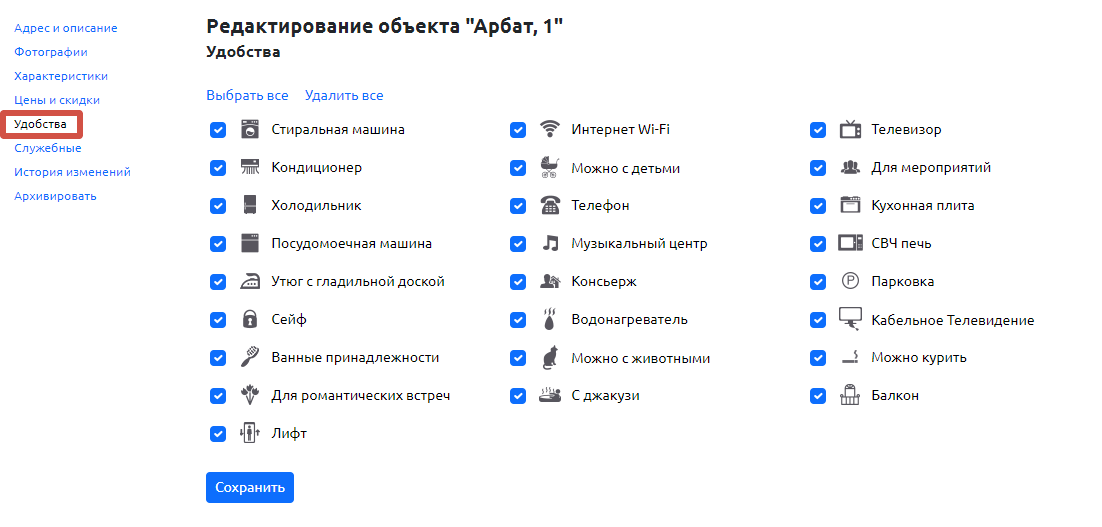Image resolution: width=1102 pixels, height=527 pixels.
Task: Open Адрес и описание section
Action: click(x=66, y=28)
